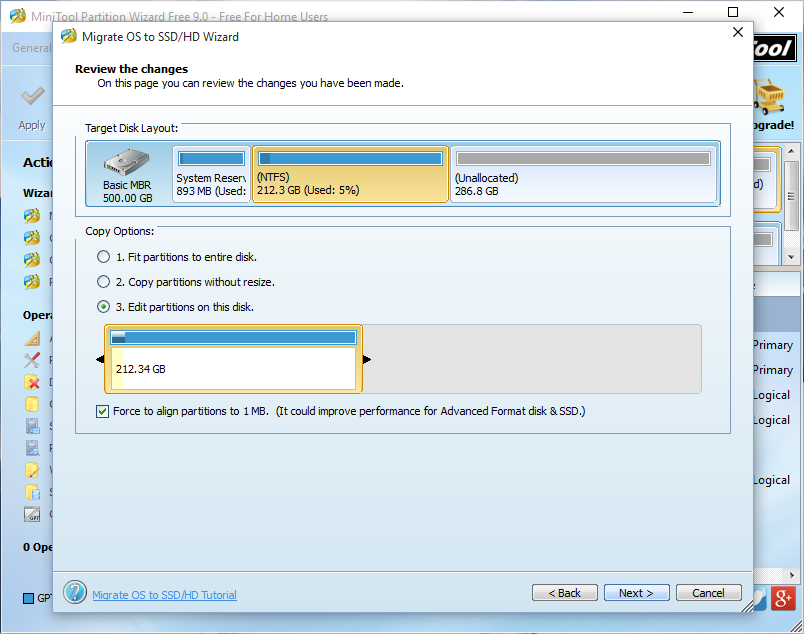This screenshot has width=804, height=634.
Task: Click the right black arrow handle of partition
Action: pos(367,359)
